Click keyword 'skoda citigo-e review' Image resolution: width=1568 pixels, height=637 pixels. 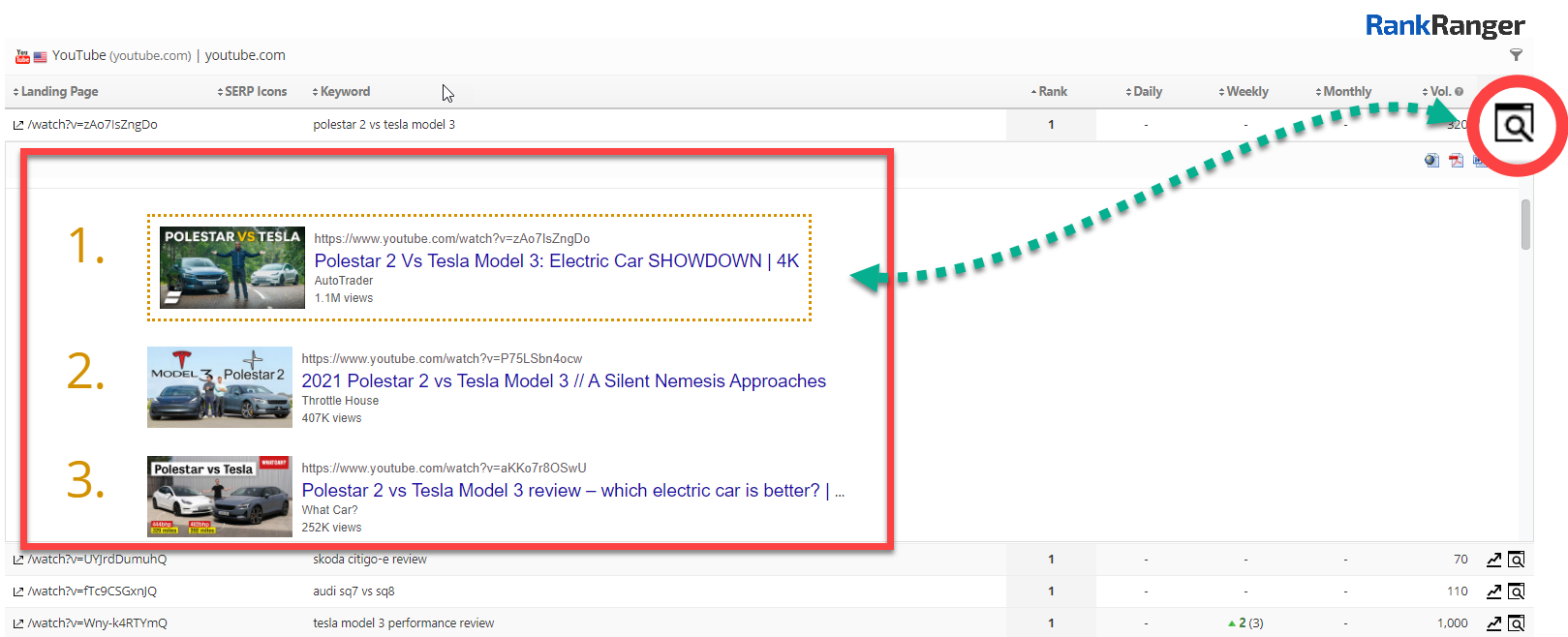(x=370, y=560)
